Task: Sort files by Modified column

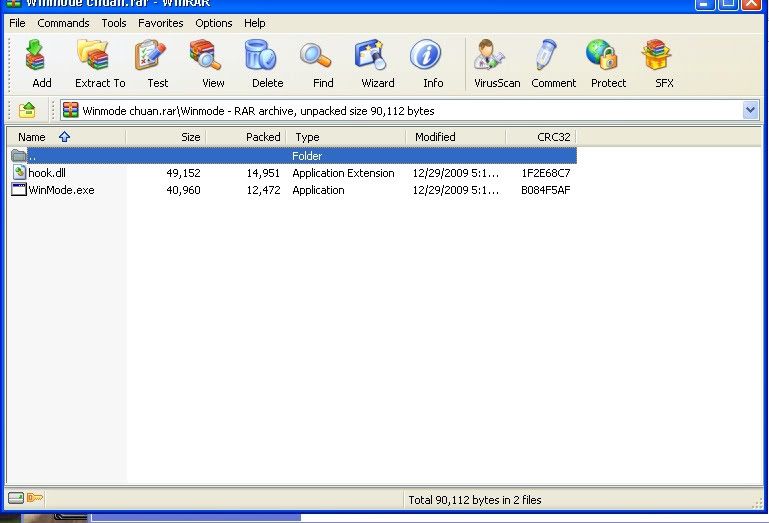Action: tap(456, 137)
